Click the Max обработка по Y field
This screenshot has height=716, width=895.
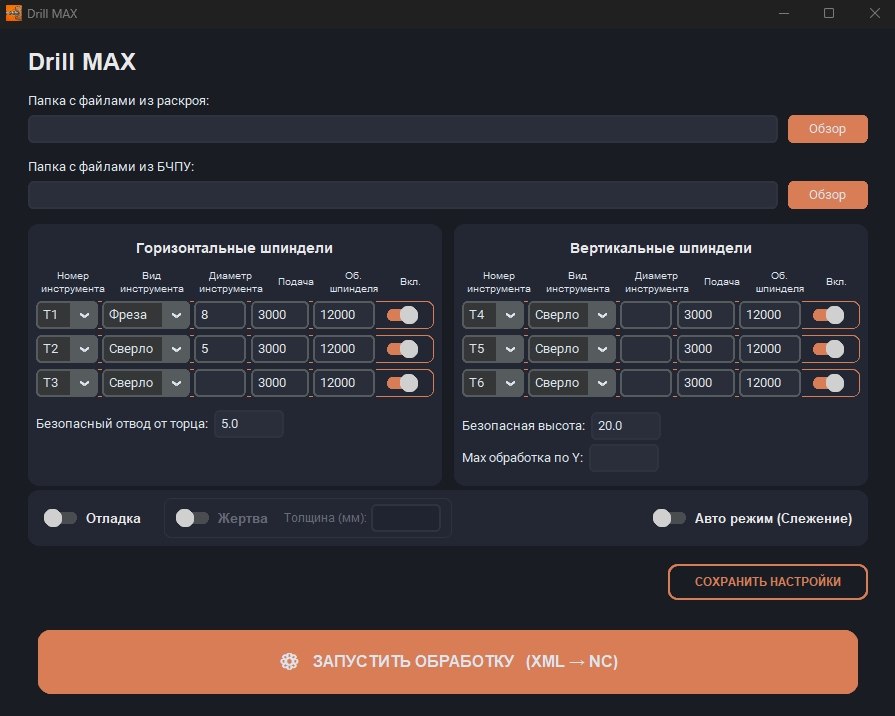[x=624, y=458]
